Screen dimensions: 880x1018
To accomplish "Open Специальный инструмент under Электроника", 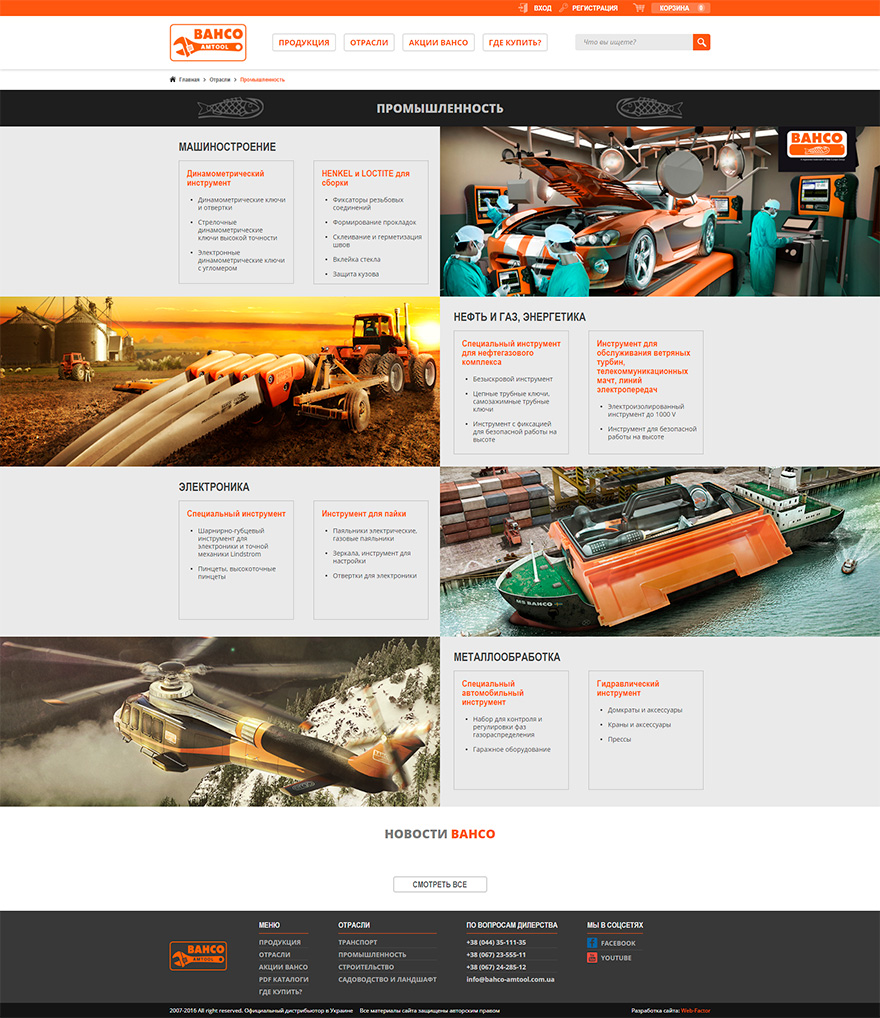I will click(236, 514).
